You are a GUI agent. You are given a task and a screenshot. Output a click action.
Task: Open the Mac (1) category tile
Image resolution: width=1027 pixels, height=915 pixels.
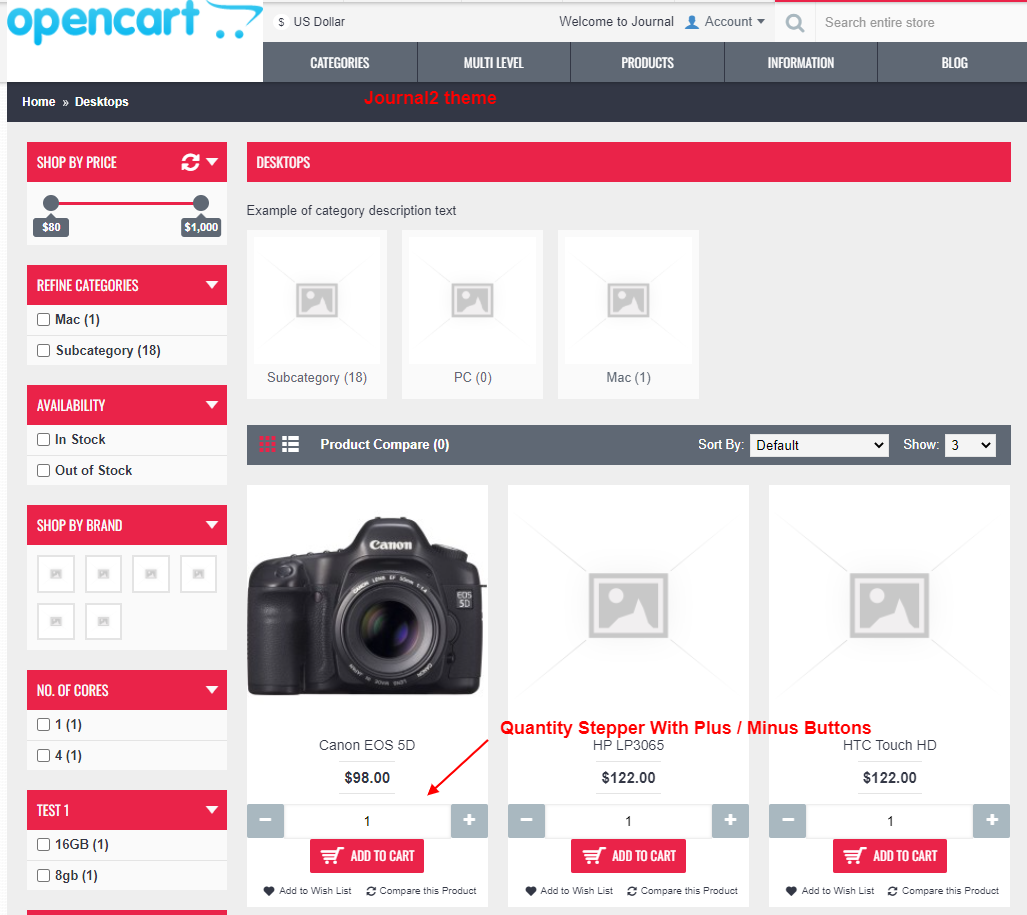628,314
